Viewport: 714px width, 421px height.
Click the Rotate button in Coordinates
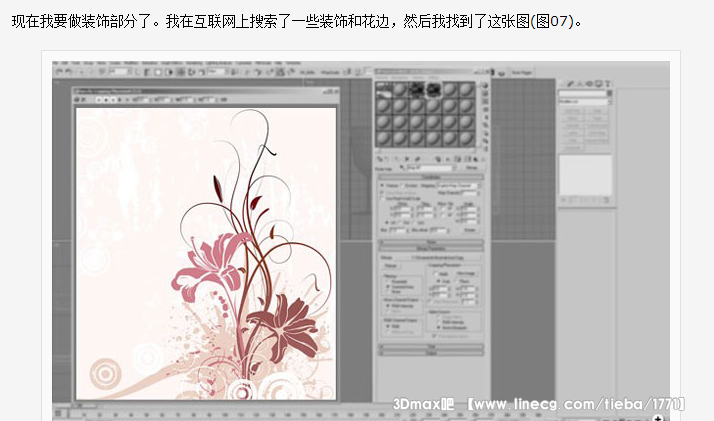point(470,230)
